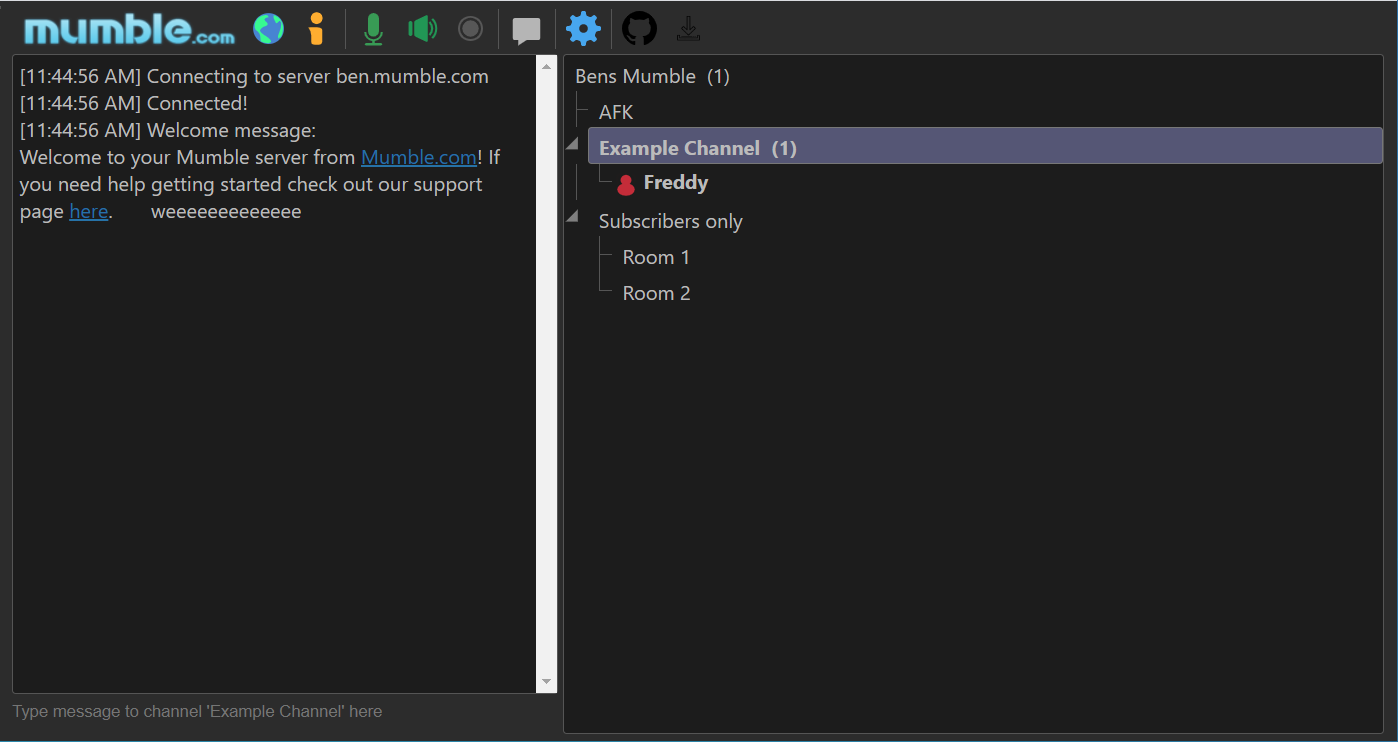Click the mumble.com logo
This screenshot has width=1398, height=742.
tap(130, 30)
